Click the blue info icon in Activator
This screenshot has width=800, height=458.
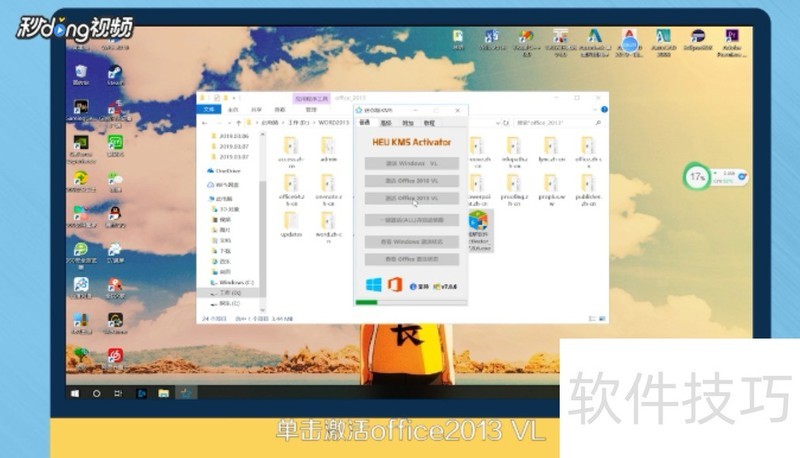pyautogui.click(x=413, y=287)
